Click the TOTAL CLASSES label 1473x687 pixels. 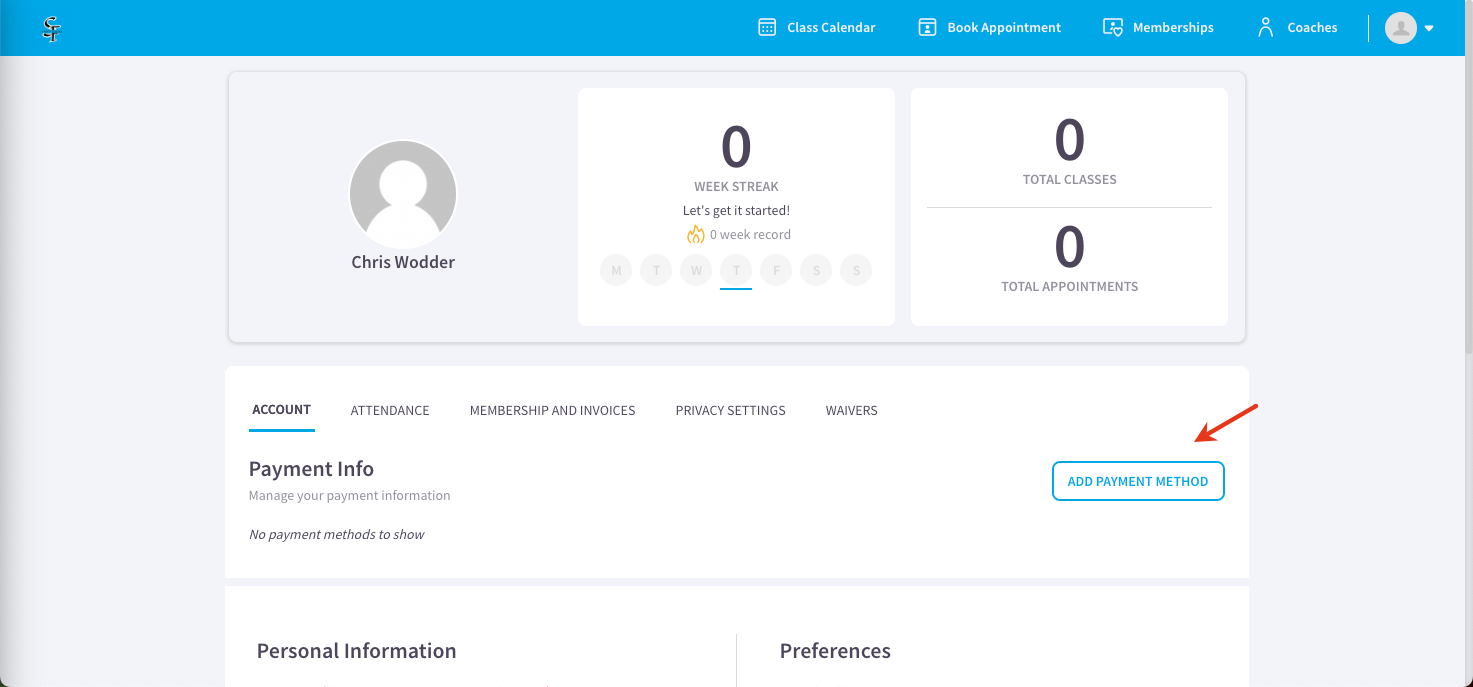1069,180
